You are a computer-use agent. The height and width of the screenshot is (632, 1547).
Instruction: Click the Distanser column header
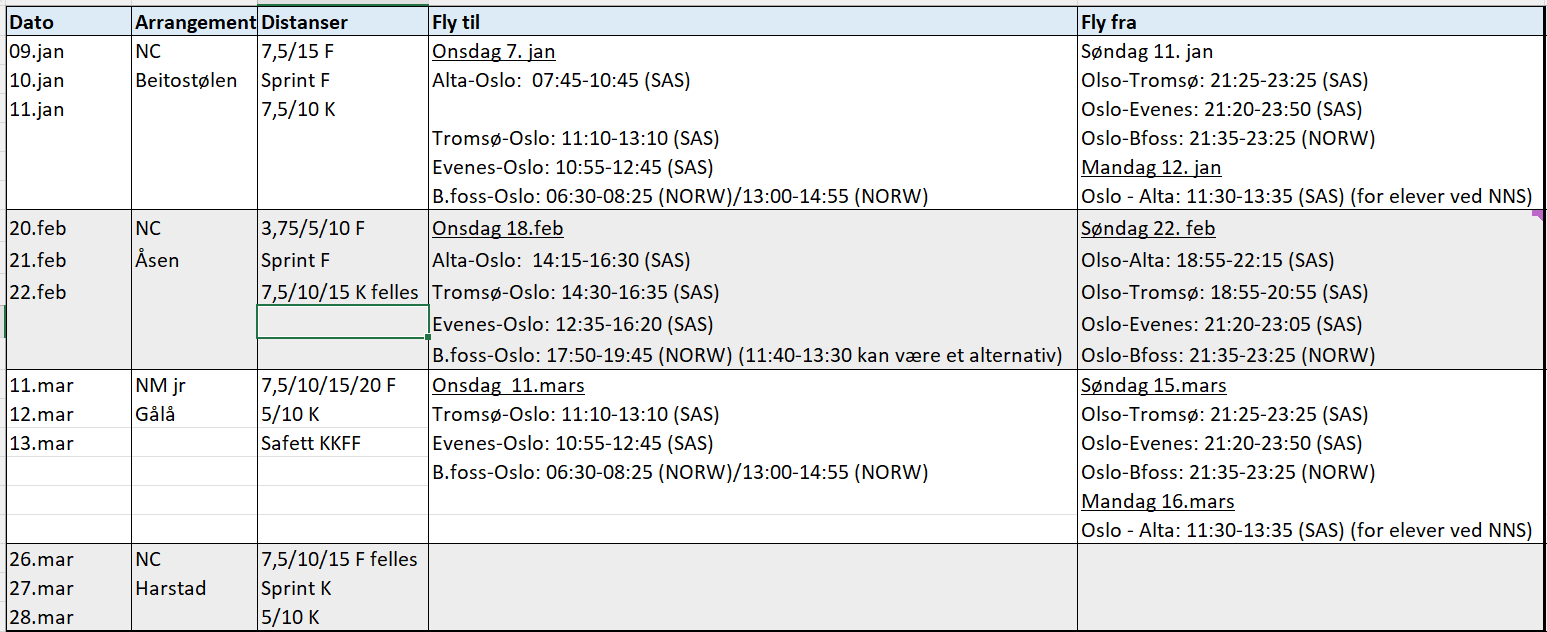pyautogui.click(x=304, y=22)
